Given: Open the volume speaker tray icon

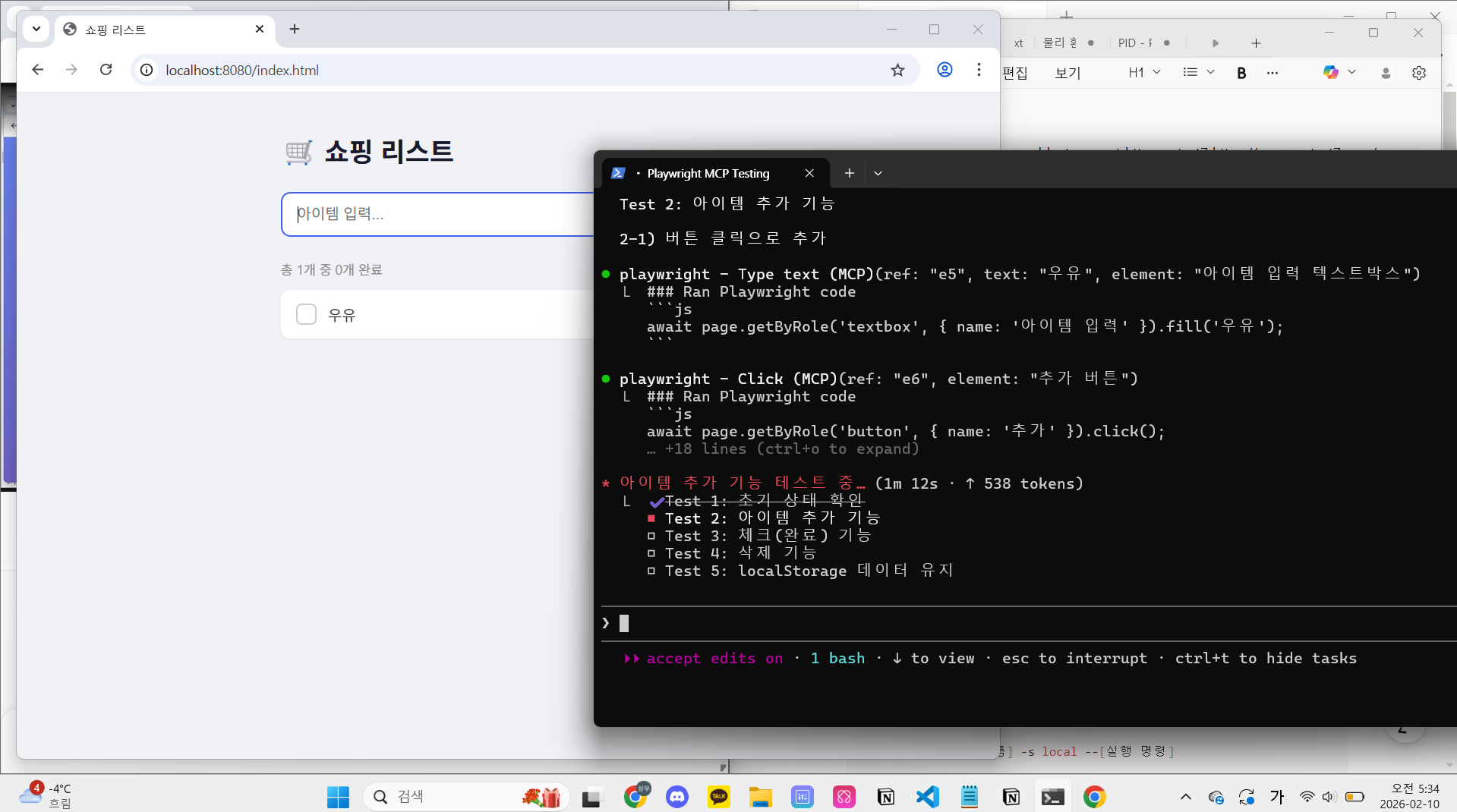Looking at the screenshot, I should tap(1329, 797).
